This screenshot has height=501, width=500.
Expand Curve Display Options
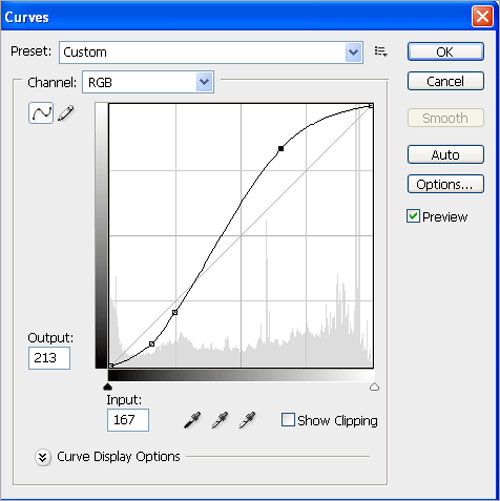43,457
